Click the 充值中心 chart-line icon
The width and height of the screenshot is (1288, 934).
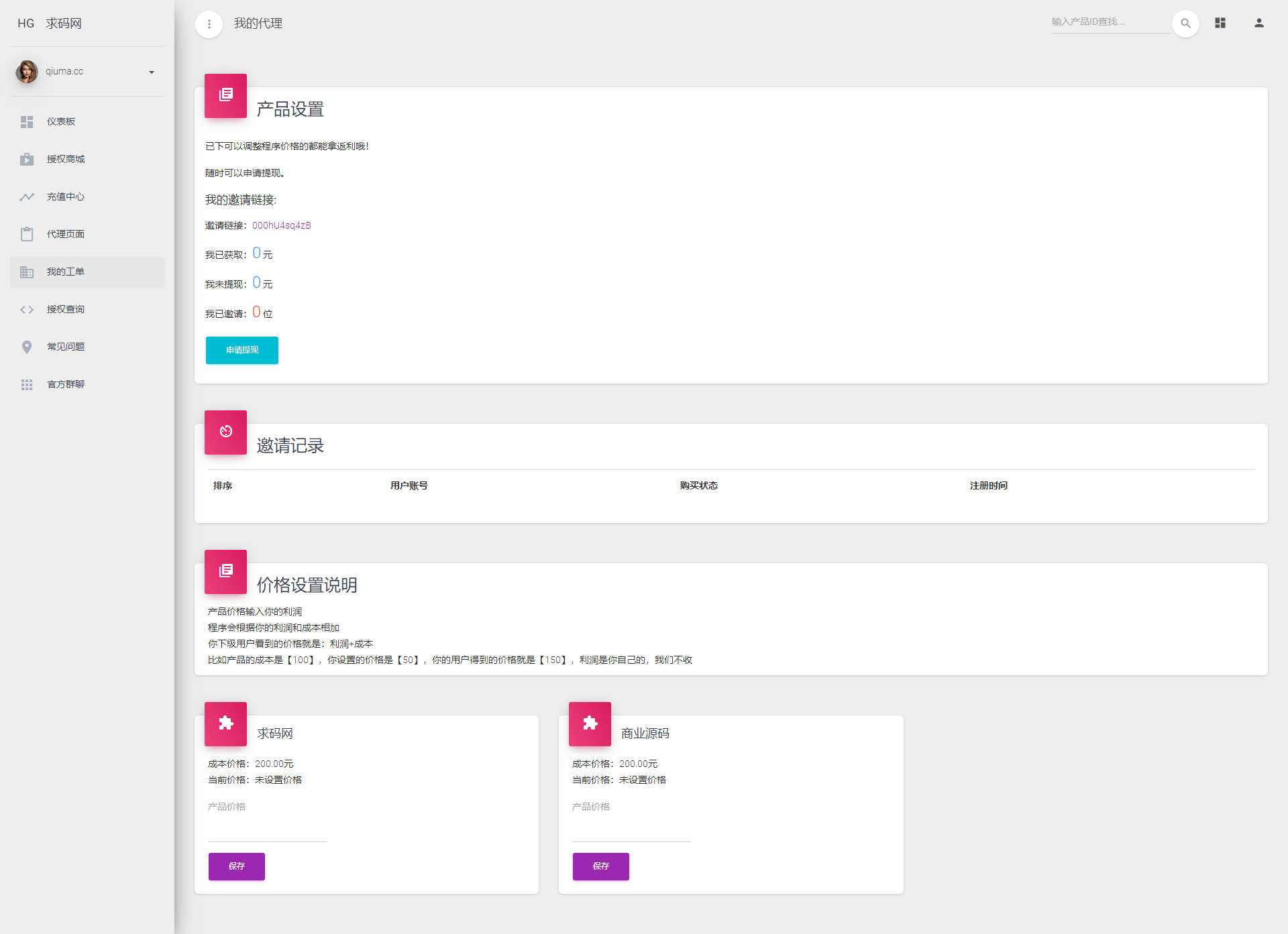coord(27,196)
